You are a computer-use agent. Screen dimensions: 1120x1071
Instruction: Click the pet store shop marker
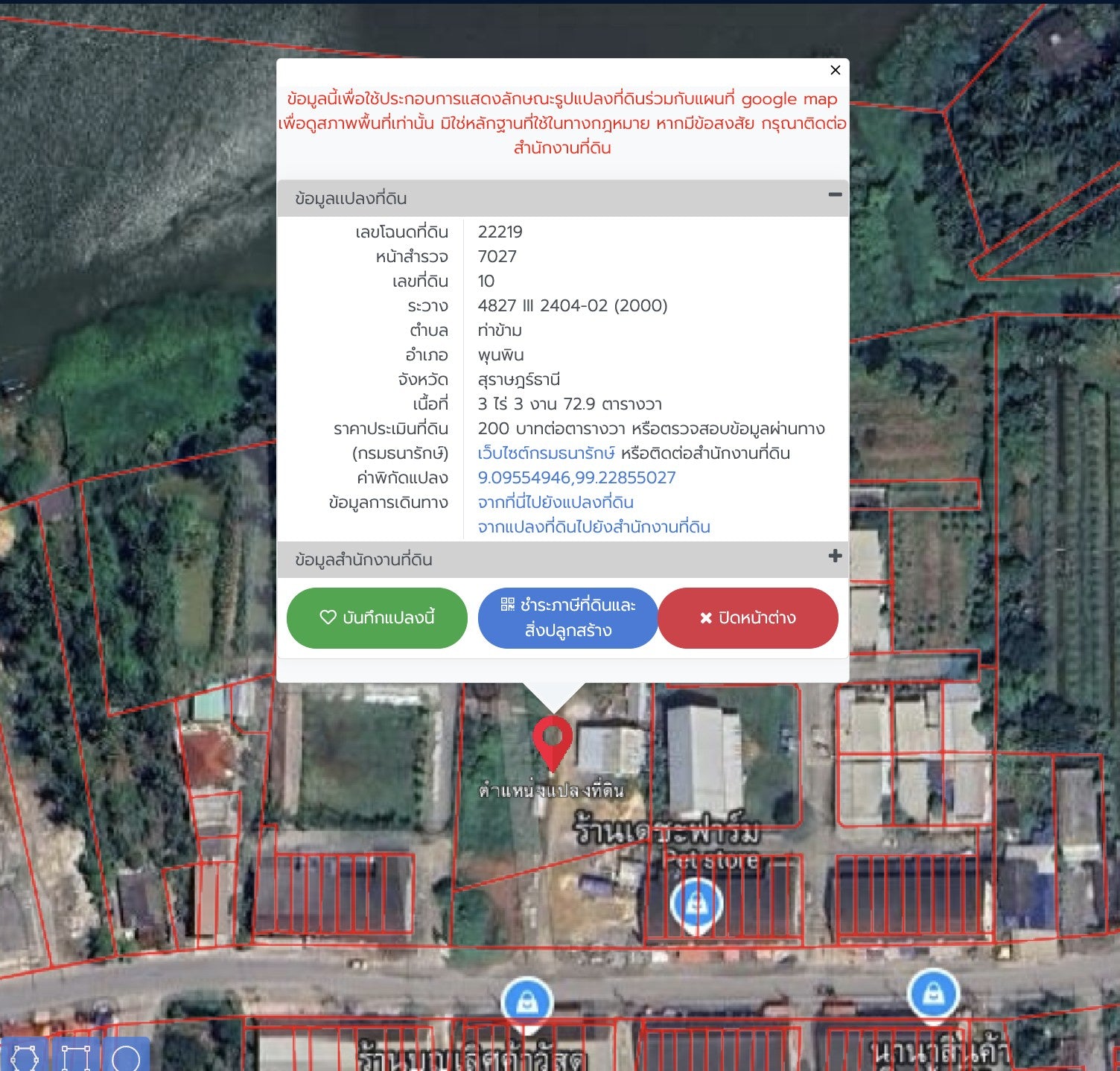pyautogui.click(x=696, y=903)
